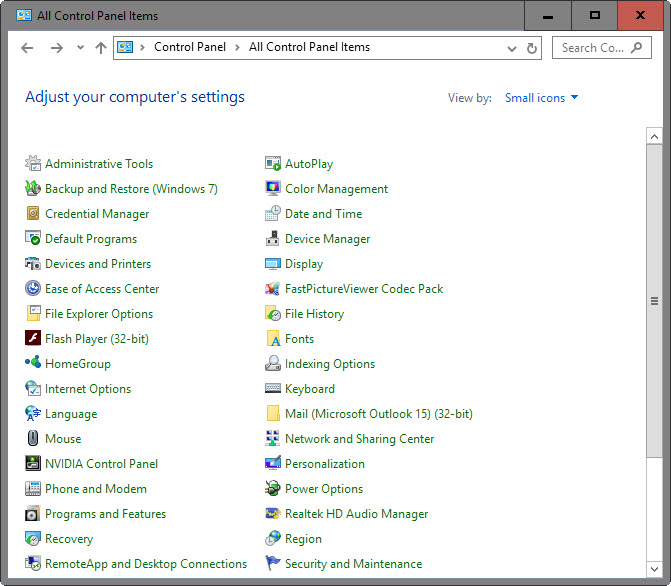Open the Network and Sharing Center link
The height and width of the screenshot is (586, 671).
359,439
